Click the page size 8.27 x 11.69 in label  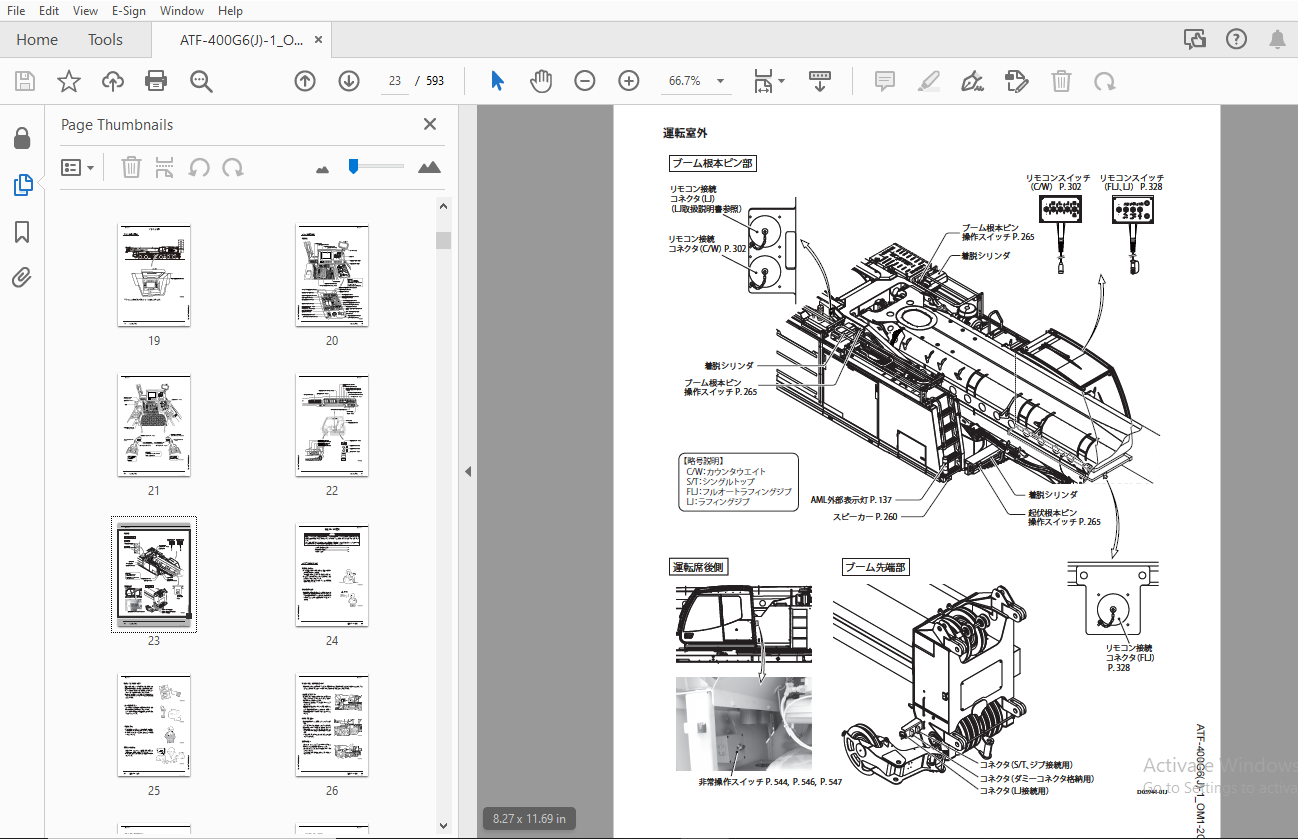pos(529,819)
